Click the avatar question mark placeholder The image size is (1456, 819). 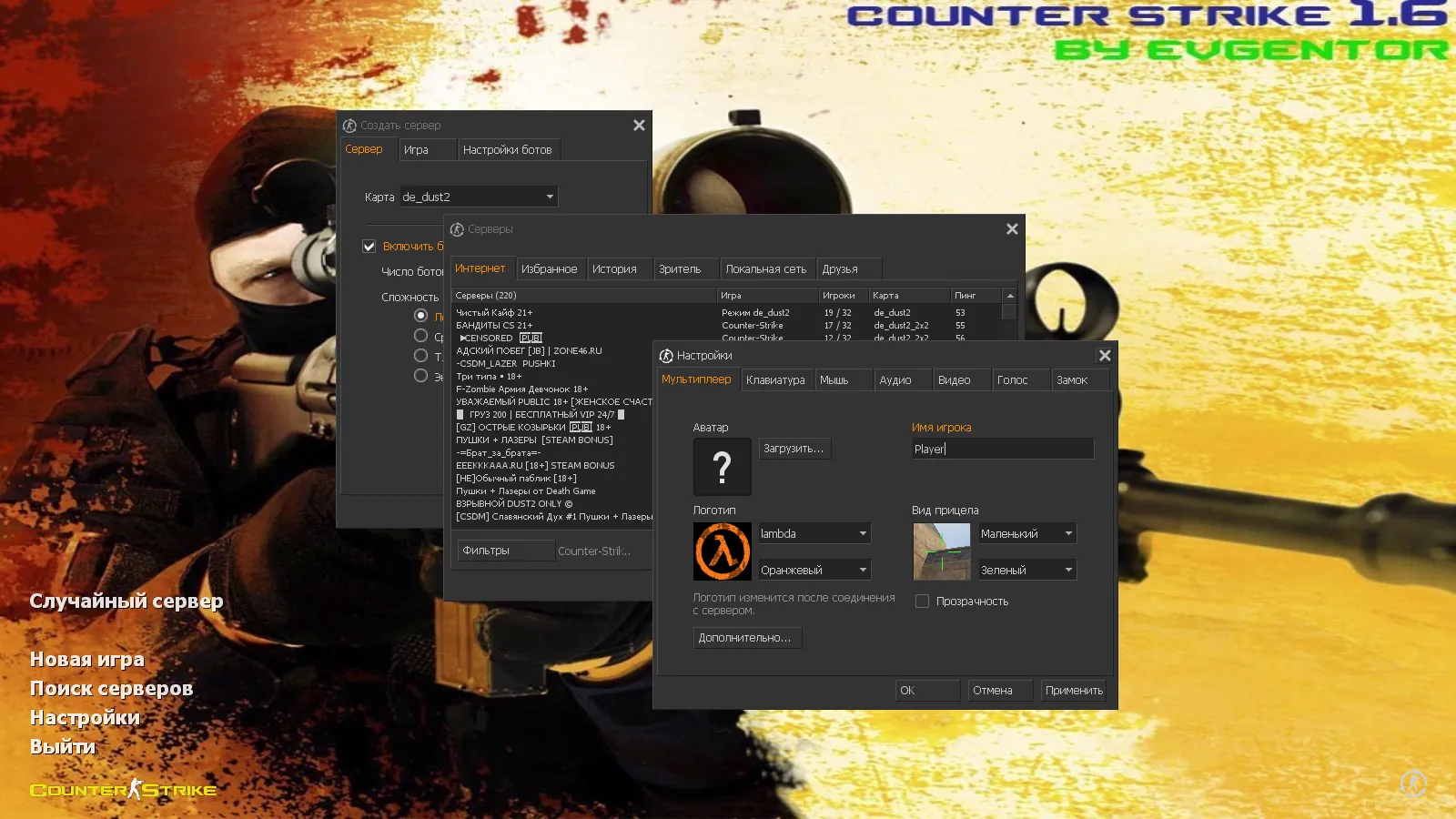723,467
